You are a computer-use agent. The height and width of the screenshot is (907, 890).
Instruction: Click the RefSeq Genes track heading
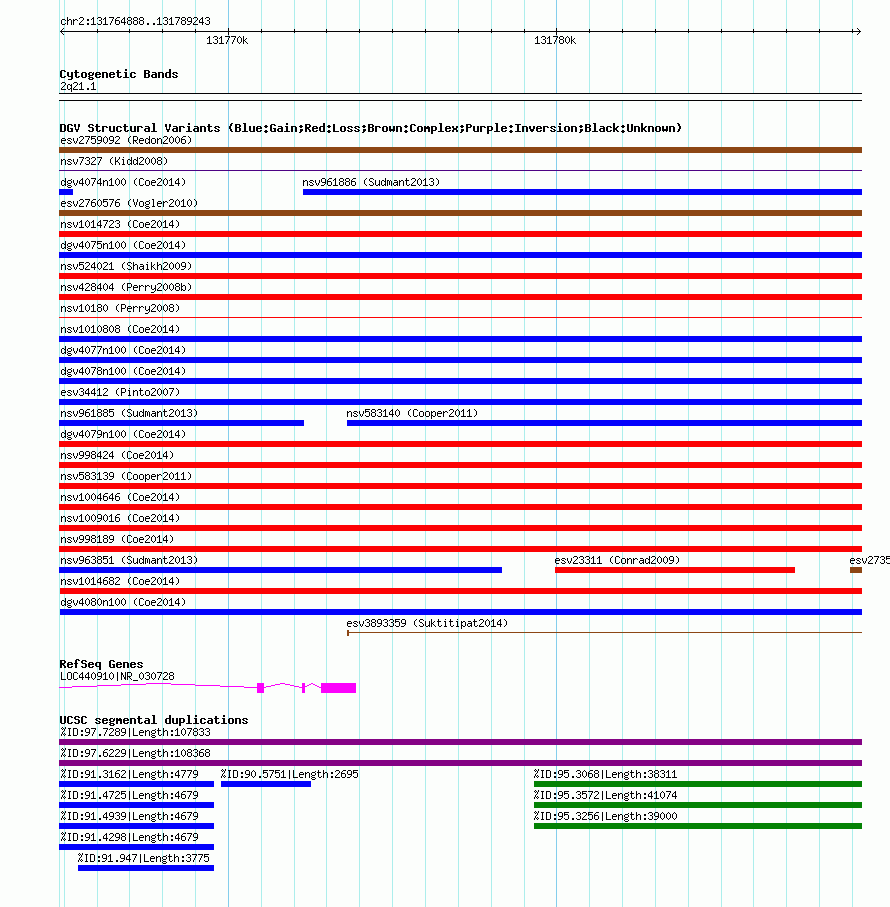pyautogui.click(x=101, y=664)
